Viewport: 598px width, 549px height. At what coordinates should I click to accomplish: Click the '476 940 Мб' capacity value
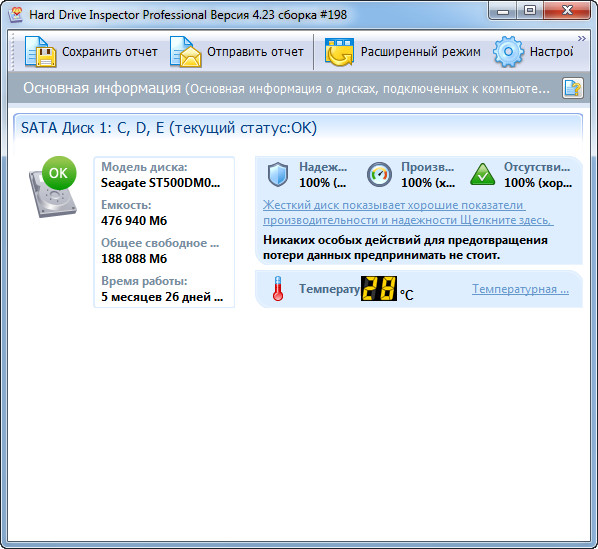[134, 221]
